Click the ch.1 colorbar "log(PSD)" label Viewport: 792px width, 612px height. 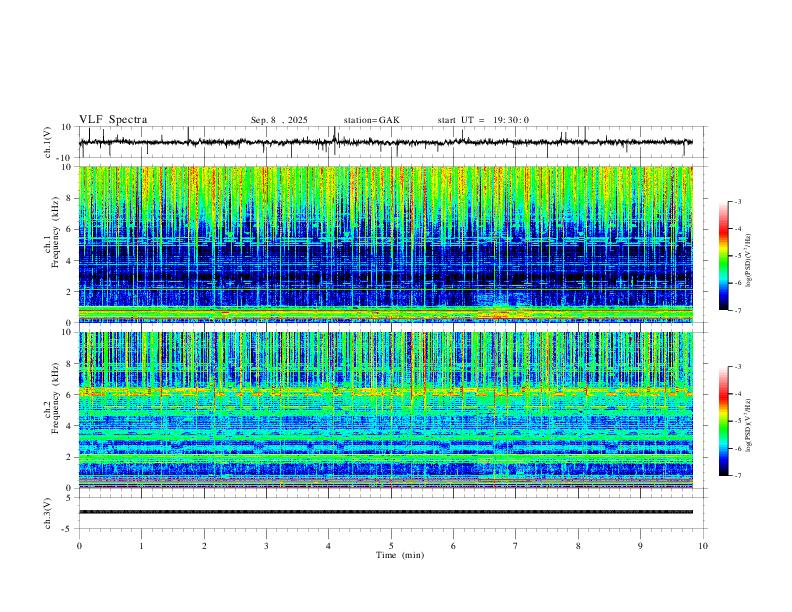[749, 260]
